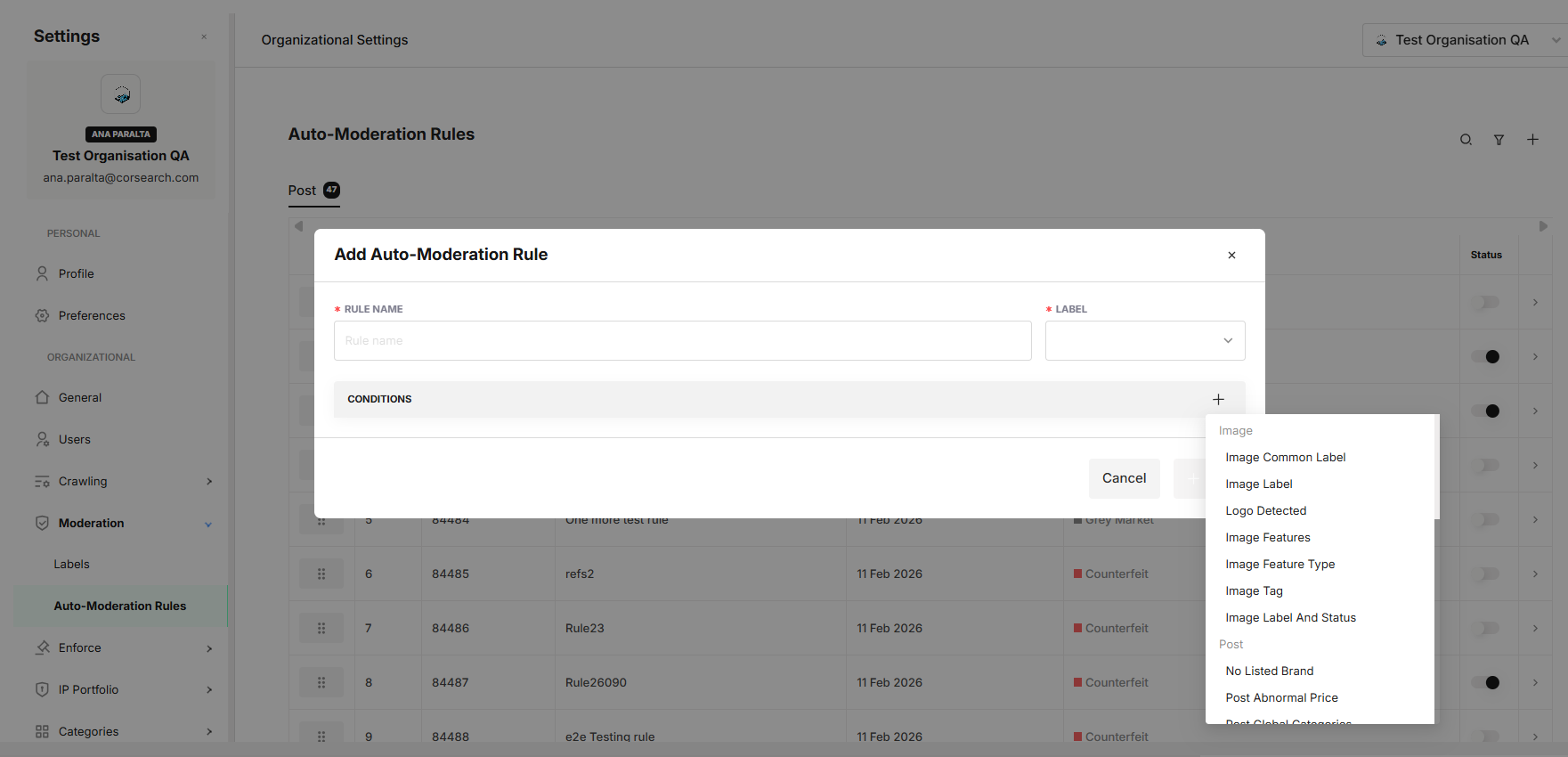The image size is (1568, 757).
Task: Click the drag handle for row 84485
Action: 321,574
